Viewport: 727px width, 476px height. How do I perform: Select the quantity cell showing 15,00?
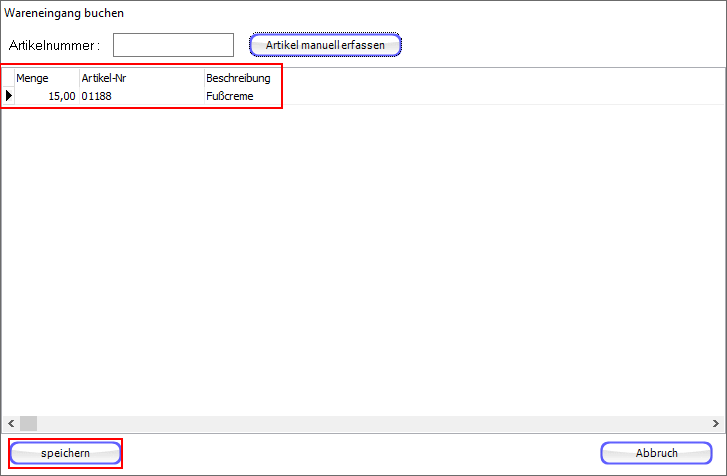coord(46,97)
